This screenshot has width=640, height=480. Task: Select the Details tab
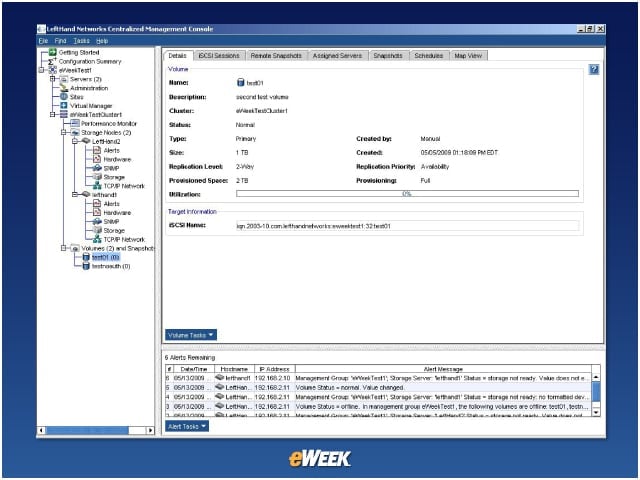click(177, 56)
